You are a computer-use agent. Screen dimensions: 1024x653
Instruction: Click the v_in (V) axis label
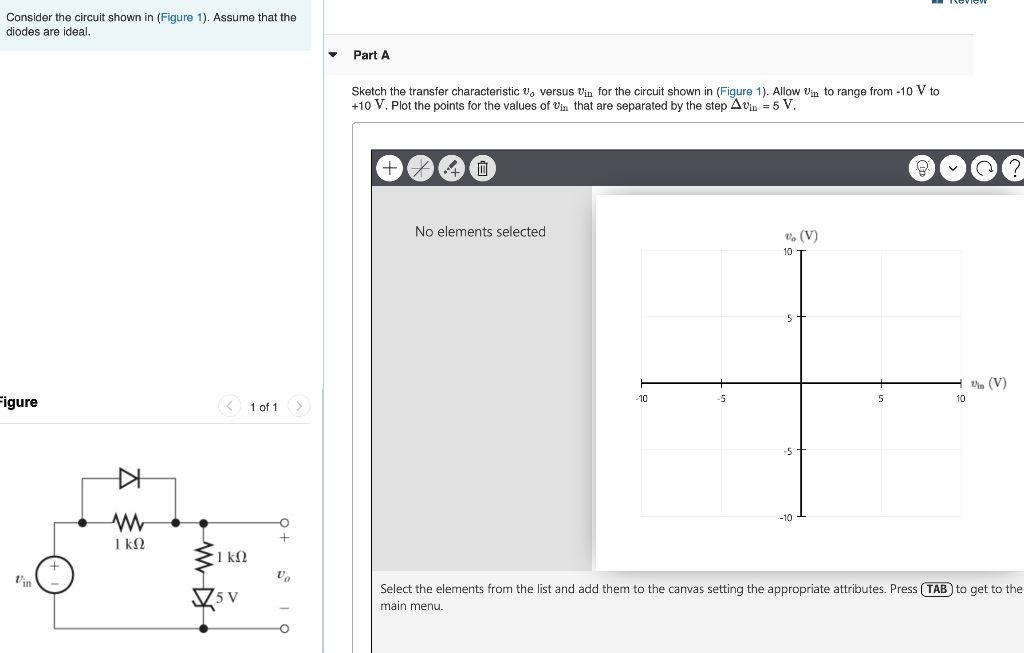[x=989, y=383]
